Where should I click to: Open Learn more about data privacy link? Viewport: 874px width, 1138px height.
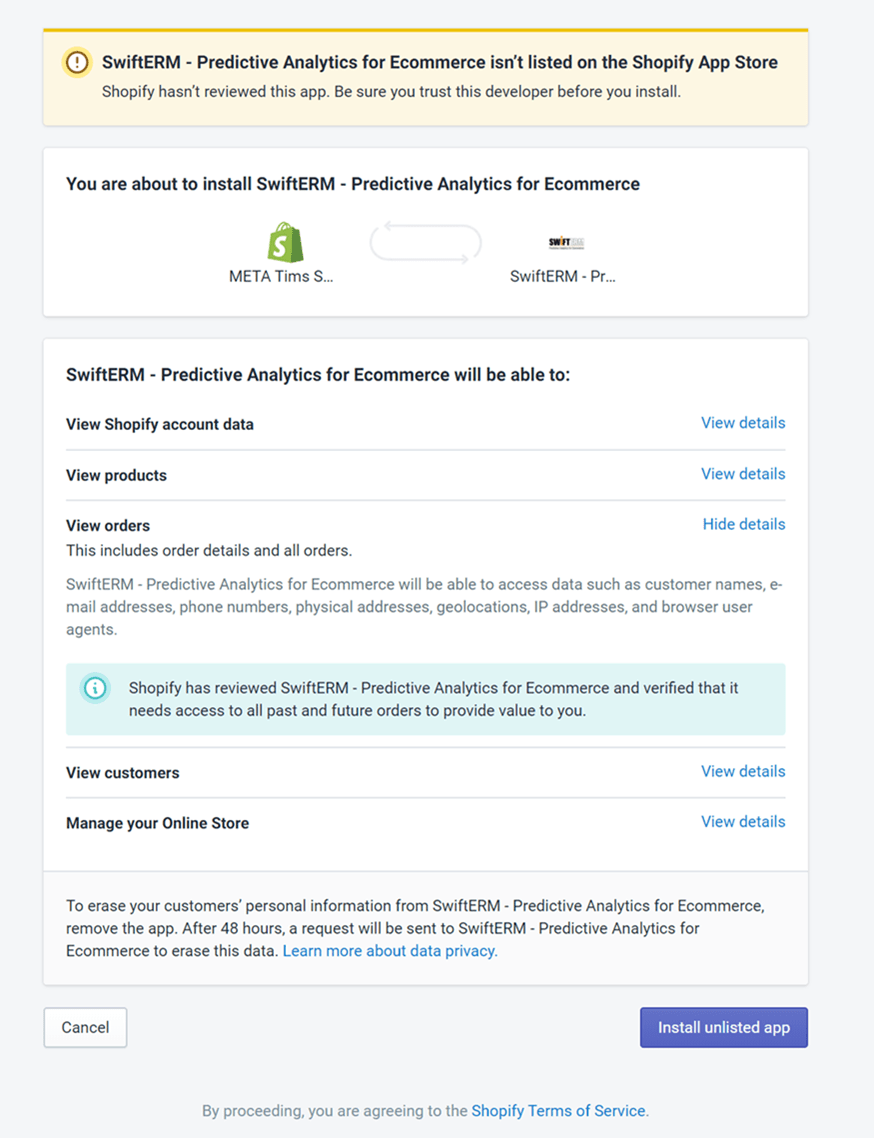point(390,951)
